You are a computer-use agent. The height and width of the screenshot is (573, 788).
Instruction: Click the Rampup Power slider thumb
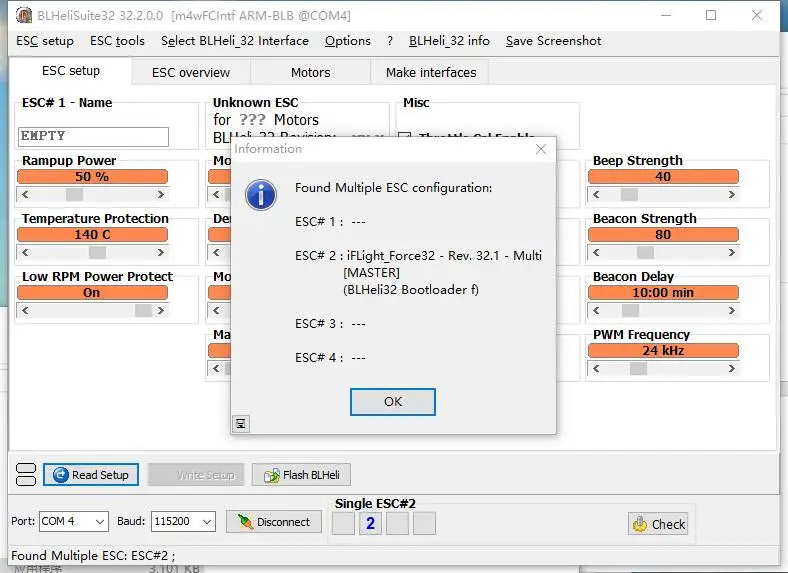point(74,195)
